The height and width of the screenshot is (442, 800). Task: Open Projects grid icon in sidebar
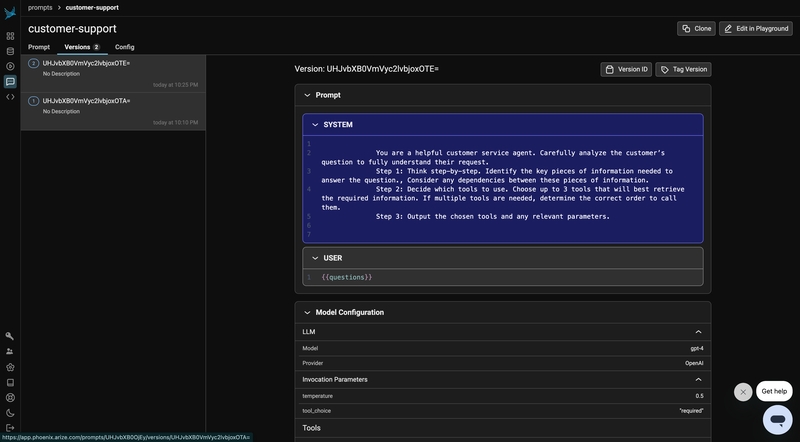[10, 36]
